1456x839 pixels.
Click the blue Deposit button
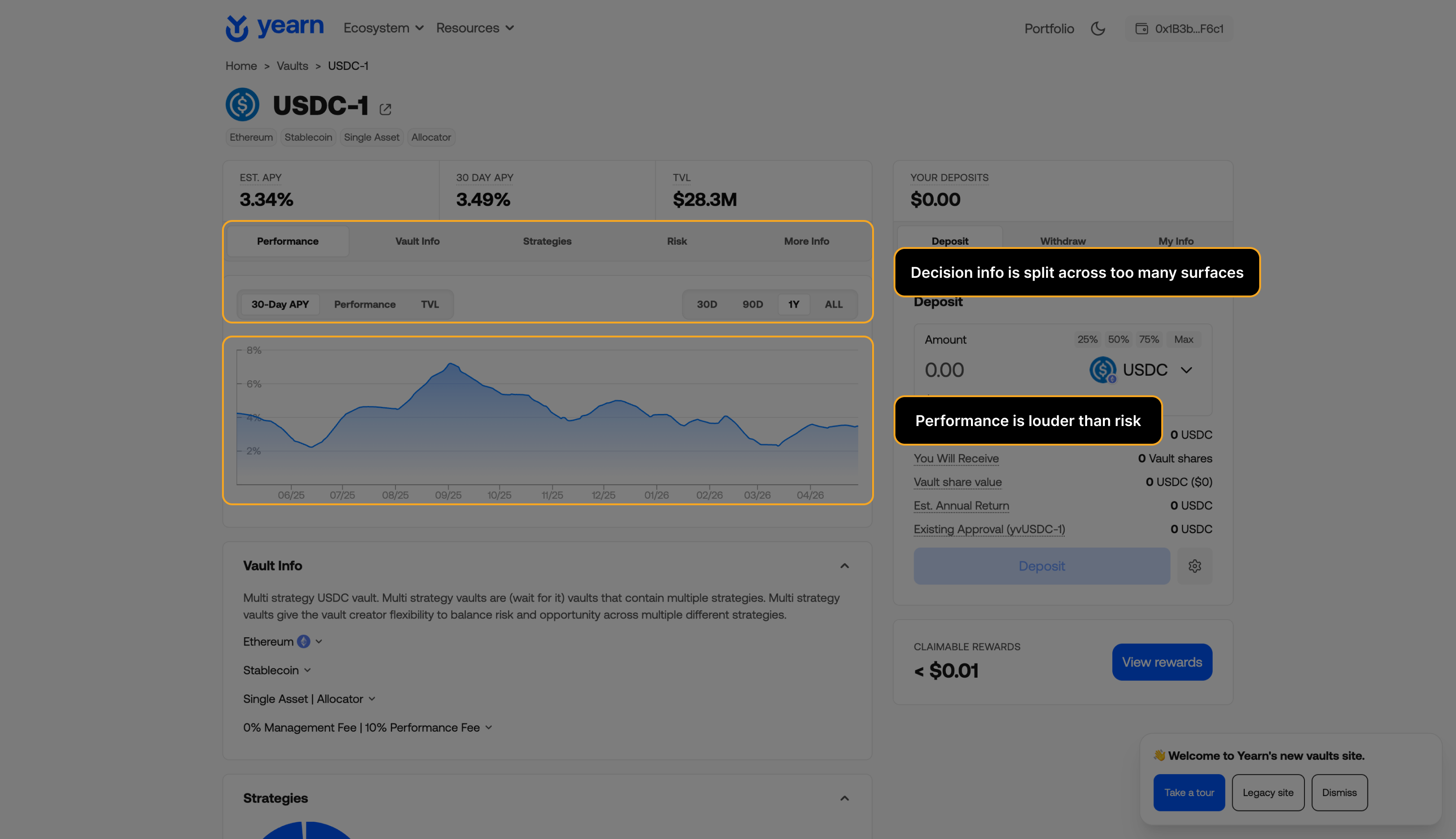pyautogui.click(x=1041, y=566)
